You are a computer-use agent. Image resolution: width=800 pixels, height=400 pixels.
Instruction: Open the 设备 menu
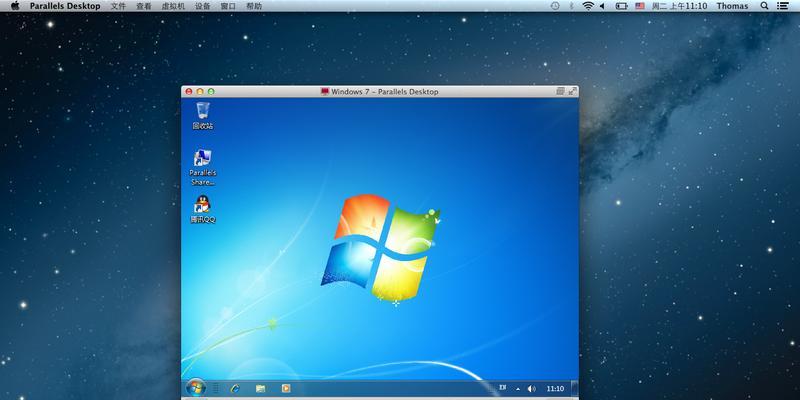(x=203, y=6)
